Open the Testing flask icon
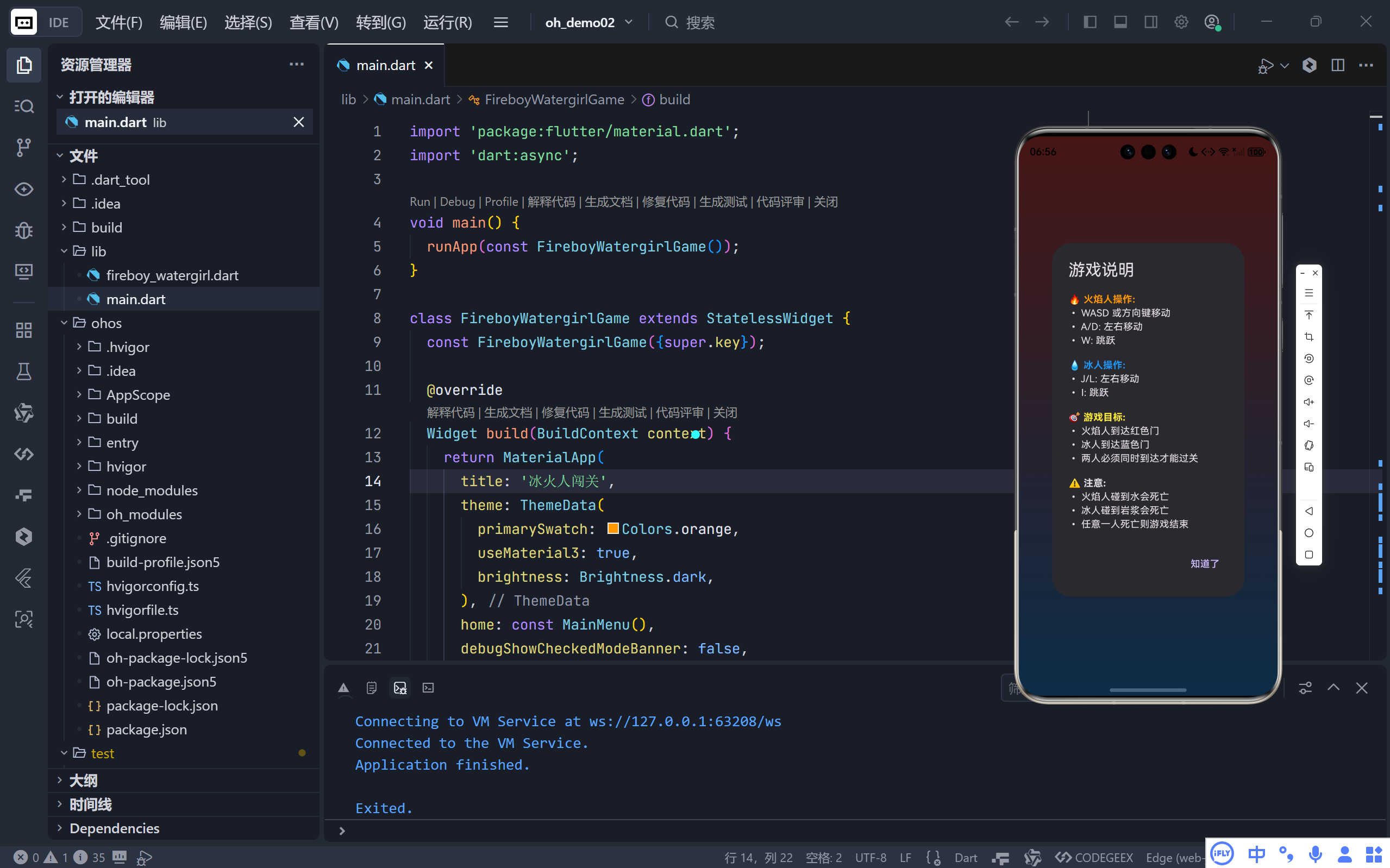Image resolution: width=1390 pixels, height=868 pixels. (23, 372)
